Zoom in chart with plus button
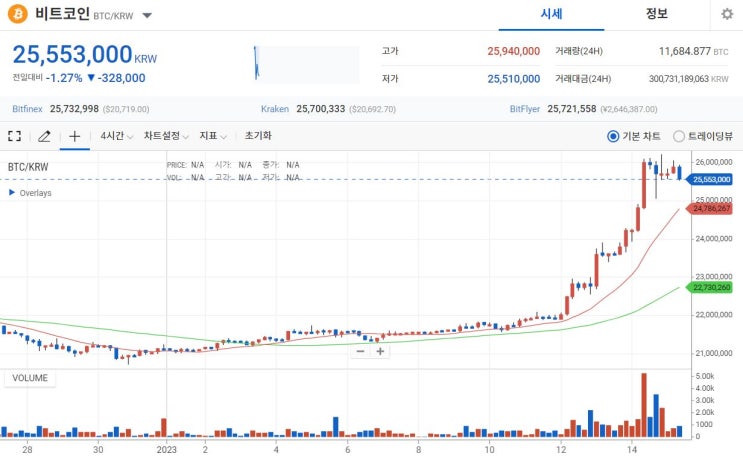The height and width of the screenshot is (459, 743). tap(380, 351)
